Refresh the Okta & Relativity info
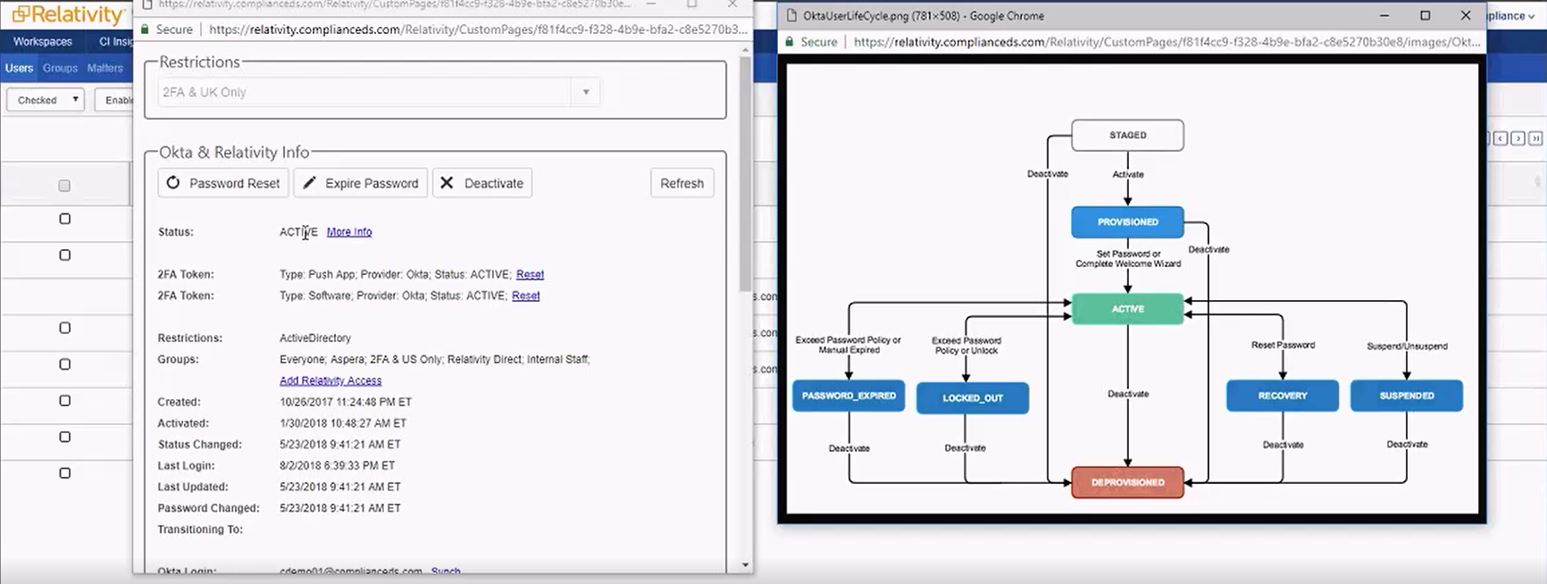Screen dimensions: 1547x584 pyautogui.click(x=682, y=183)
